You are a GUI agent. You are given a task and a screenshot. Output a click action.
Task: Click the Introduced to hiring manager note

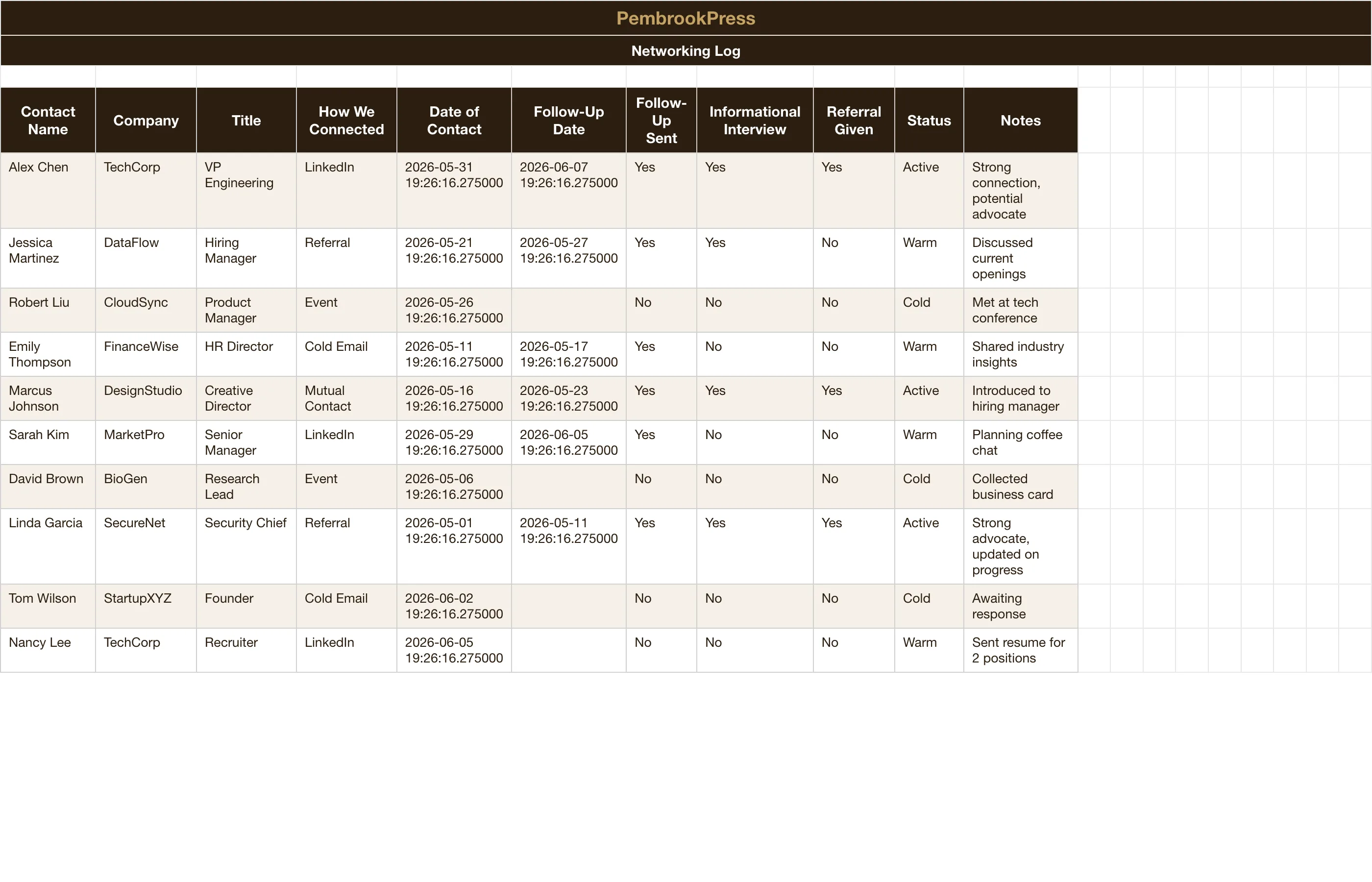[x=1020, y=399]
